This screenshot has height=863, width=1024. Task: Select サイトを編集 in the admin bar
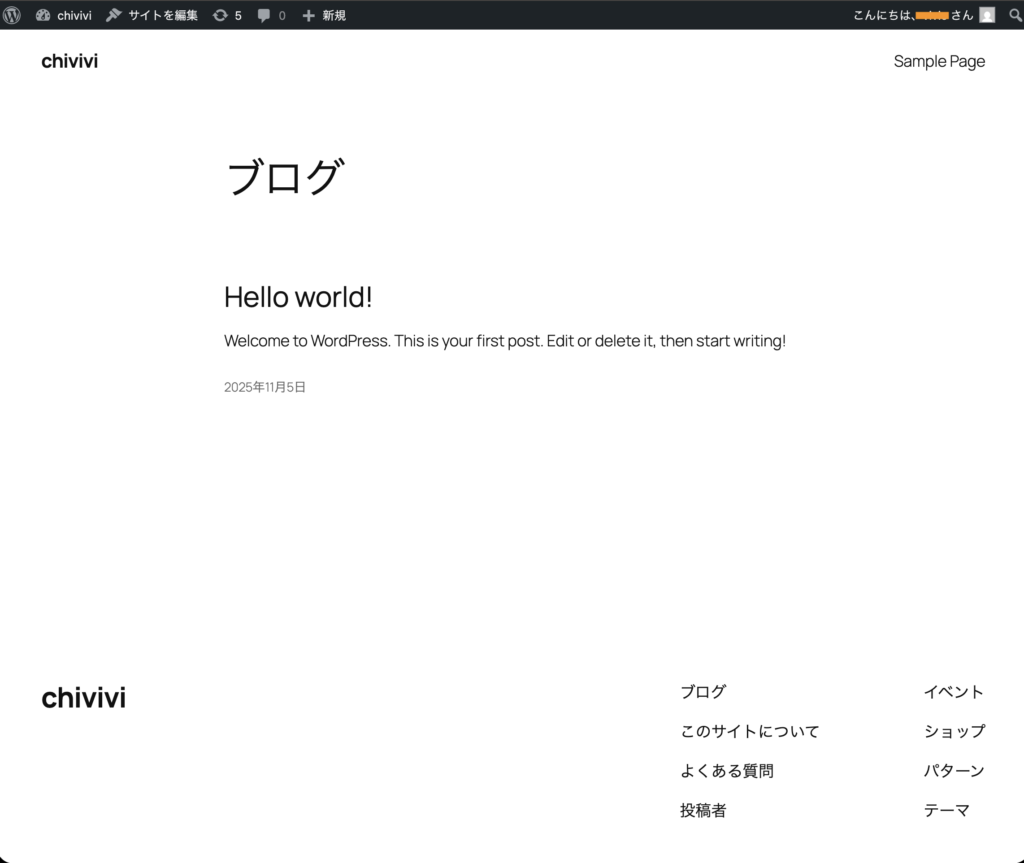163,15
